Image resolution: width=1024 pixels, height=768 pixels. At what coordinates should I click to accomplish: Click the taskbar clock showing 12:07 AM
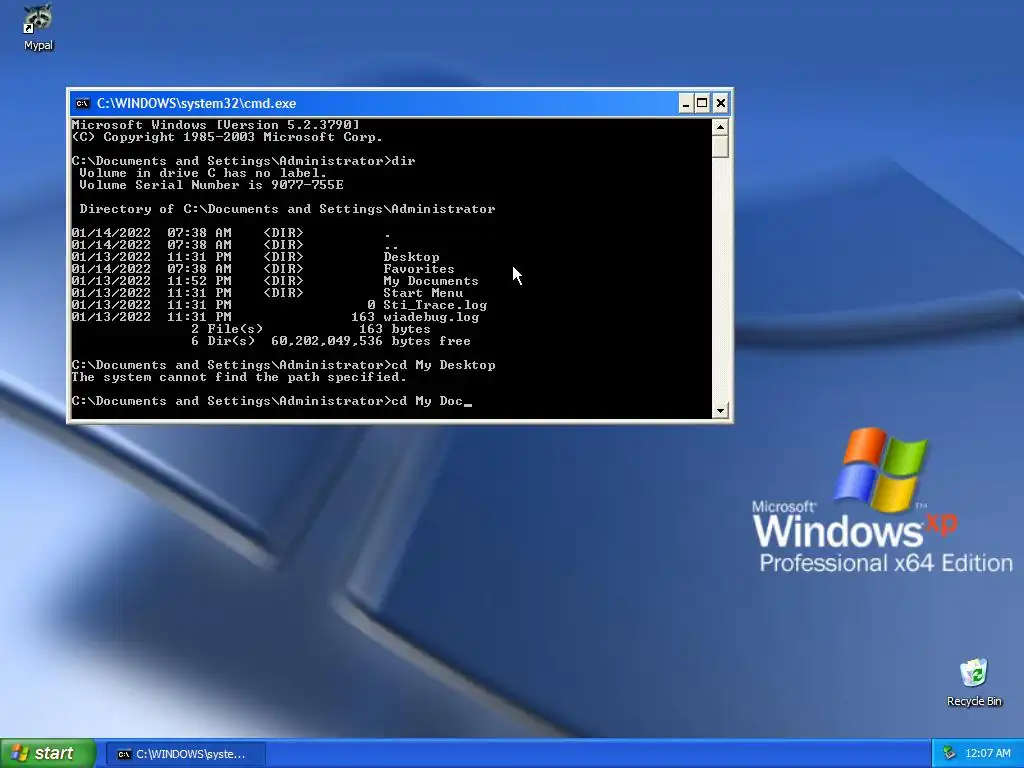(987, 754)
